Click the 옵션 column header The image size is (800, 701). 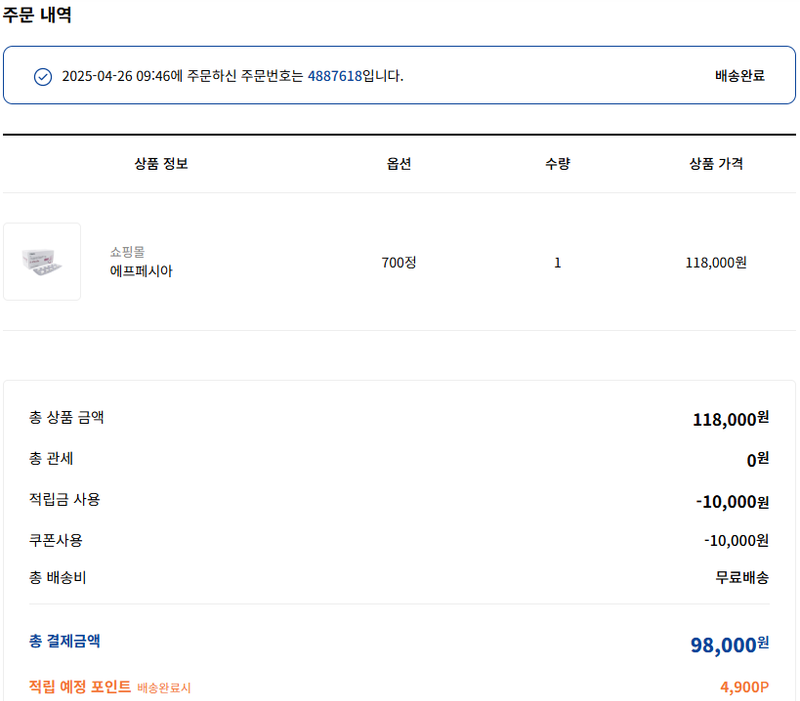click(399, 164)
